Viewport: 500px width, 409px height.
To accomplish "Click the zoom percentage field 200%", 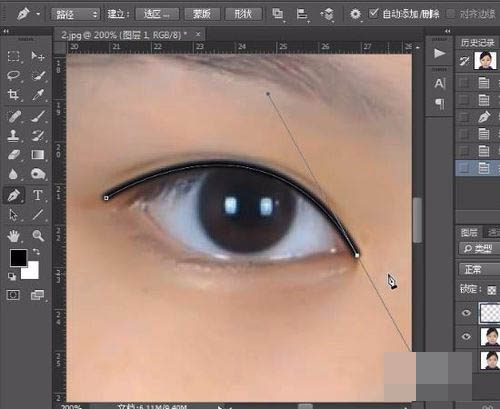I will [x=71, y=406].
